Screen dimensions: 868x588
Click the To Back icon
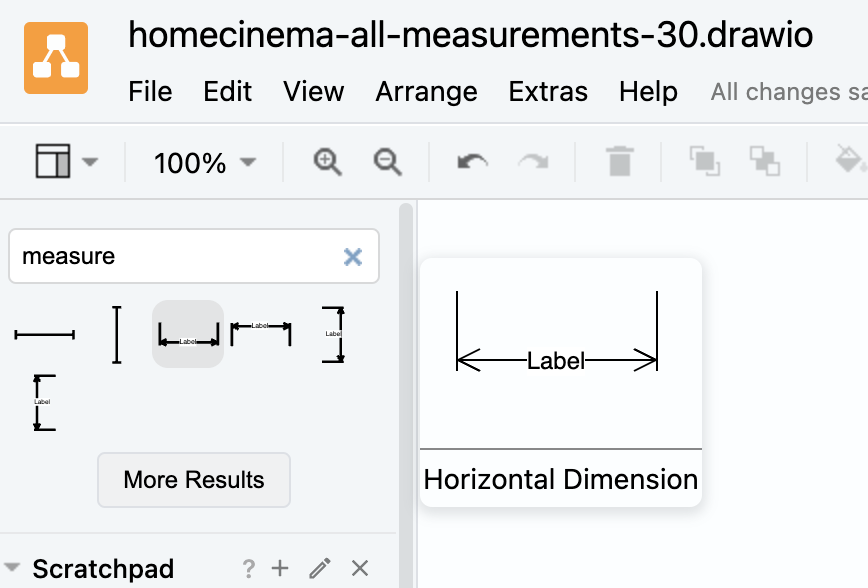pos(765,161)
